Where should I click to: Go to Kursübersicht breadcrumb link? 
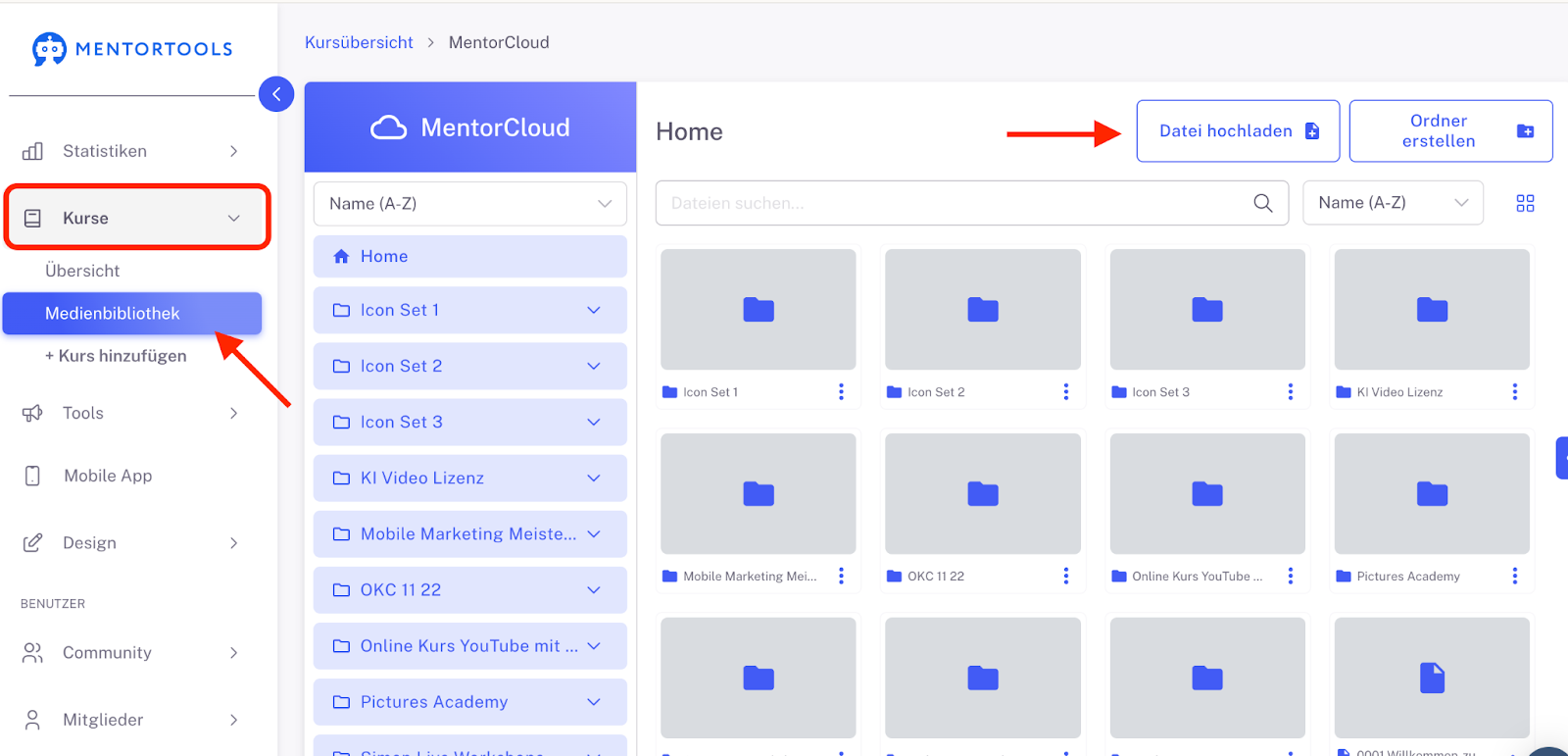click(359, 42)
